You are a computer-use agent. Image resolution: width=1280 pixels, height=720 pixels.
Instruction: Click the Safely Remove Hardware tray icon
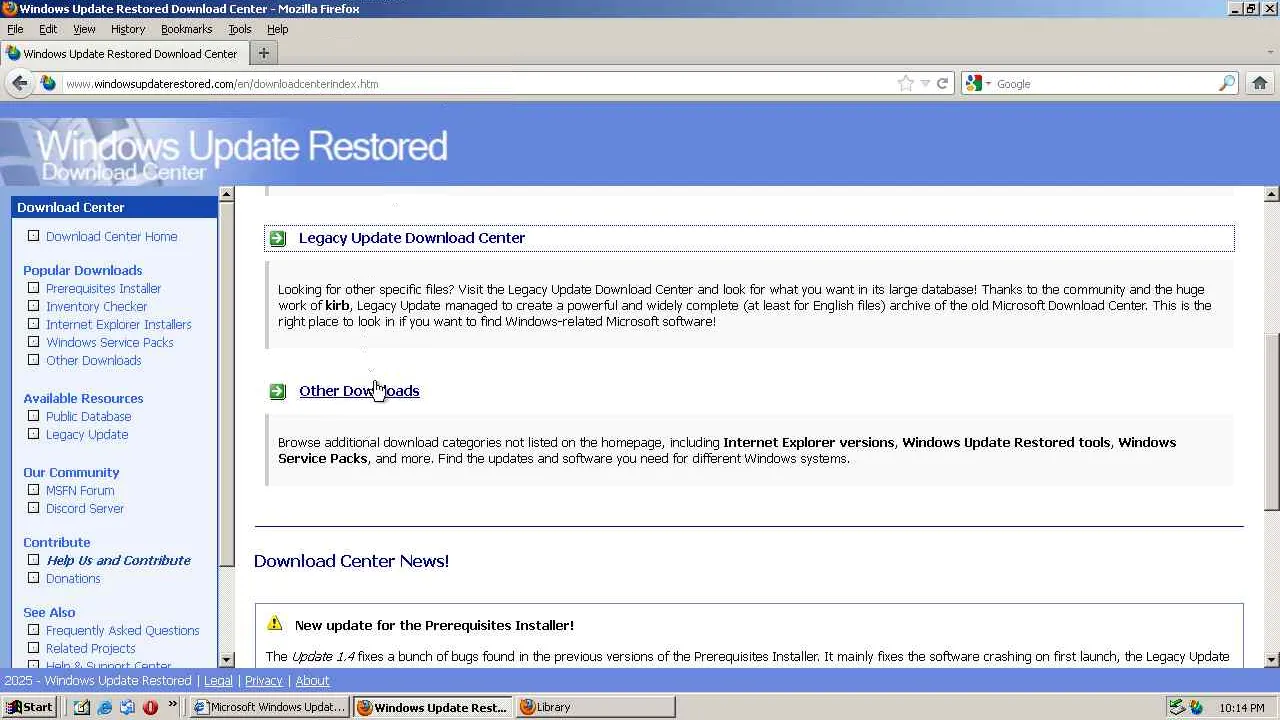click(1177, 707)
